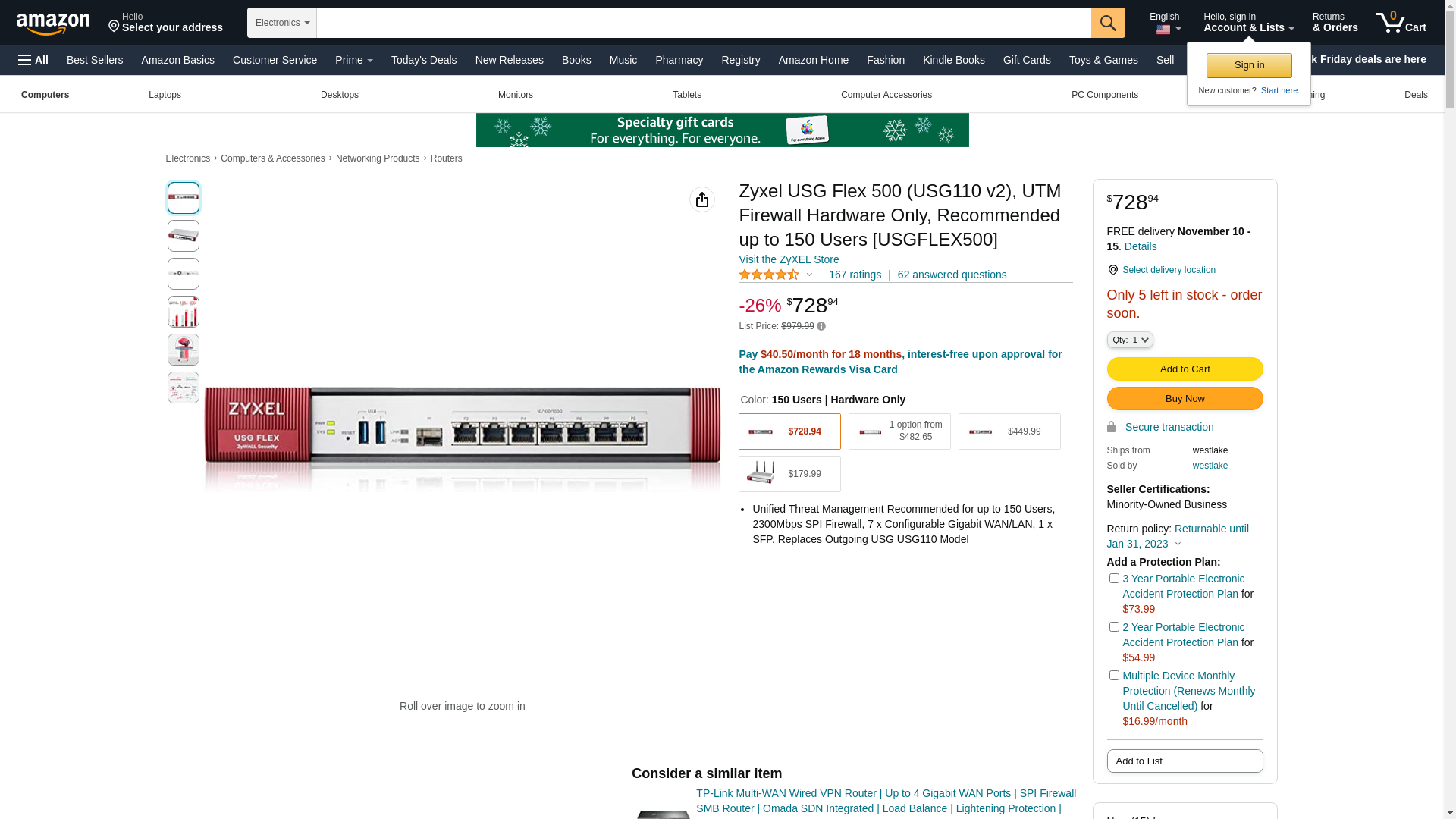Check the Multiple Device Monthly Protection box
1456x819 pixels.
pyautogui.click(x=1114, y=676)
